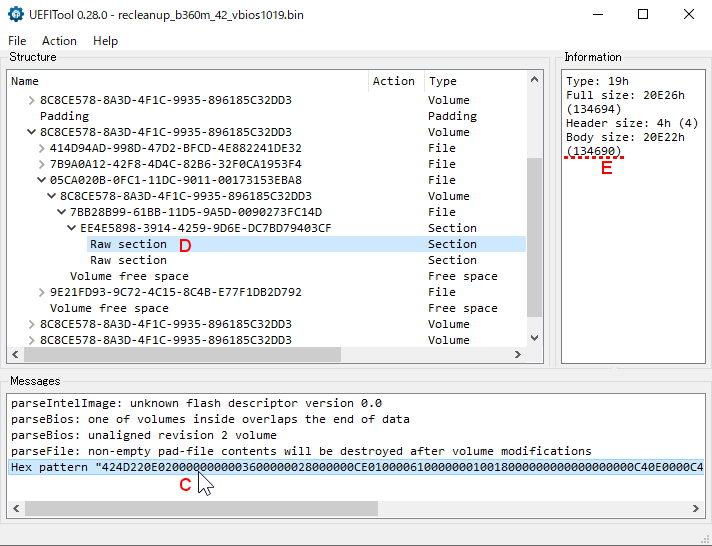This screenshot has height=546, width=712.
Task: Expand the 414D94AD-998D file node
Action: (x=41, y=148)
